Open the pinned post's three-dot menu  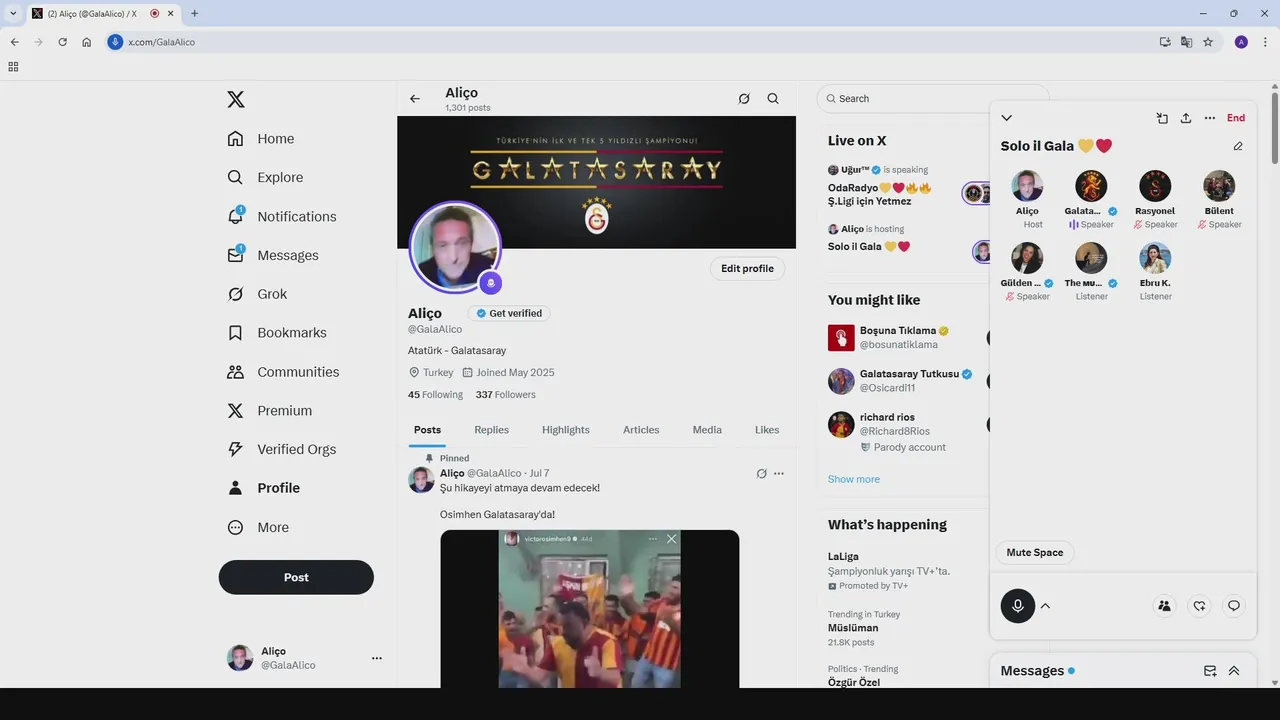click(x=779, y=474)
